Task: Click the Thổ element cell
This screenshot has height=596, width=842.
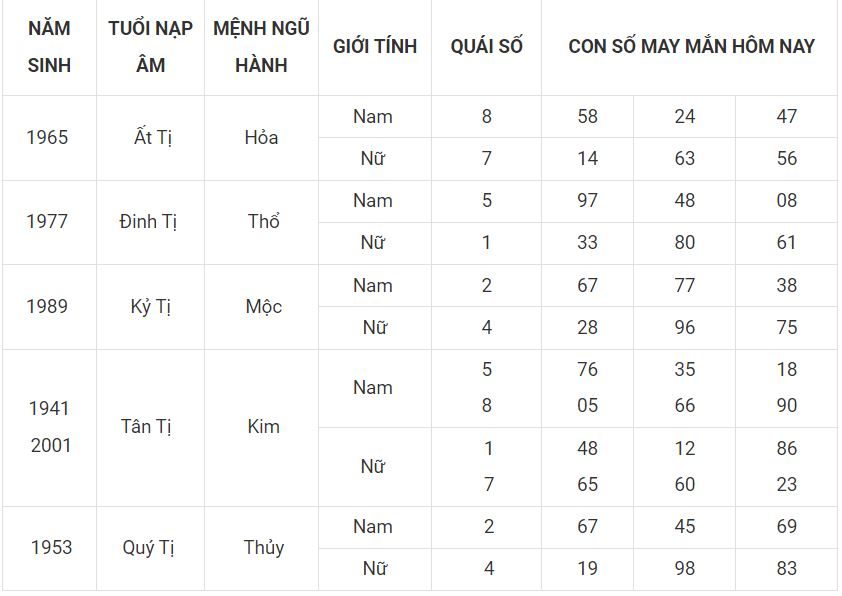Action: coord(262,222)
